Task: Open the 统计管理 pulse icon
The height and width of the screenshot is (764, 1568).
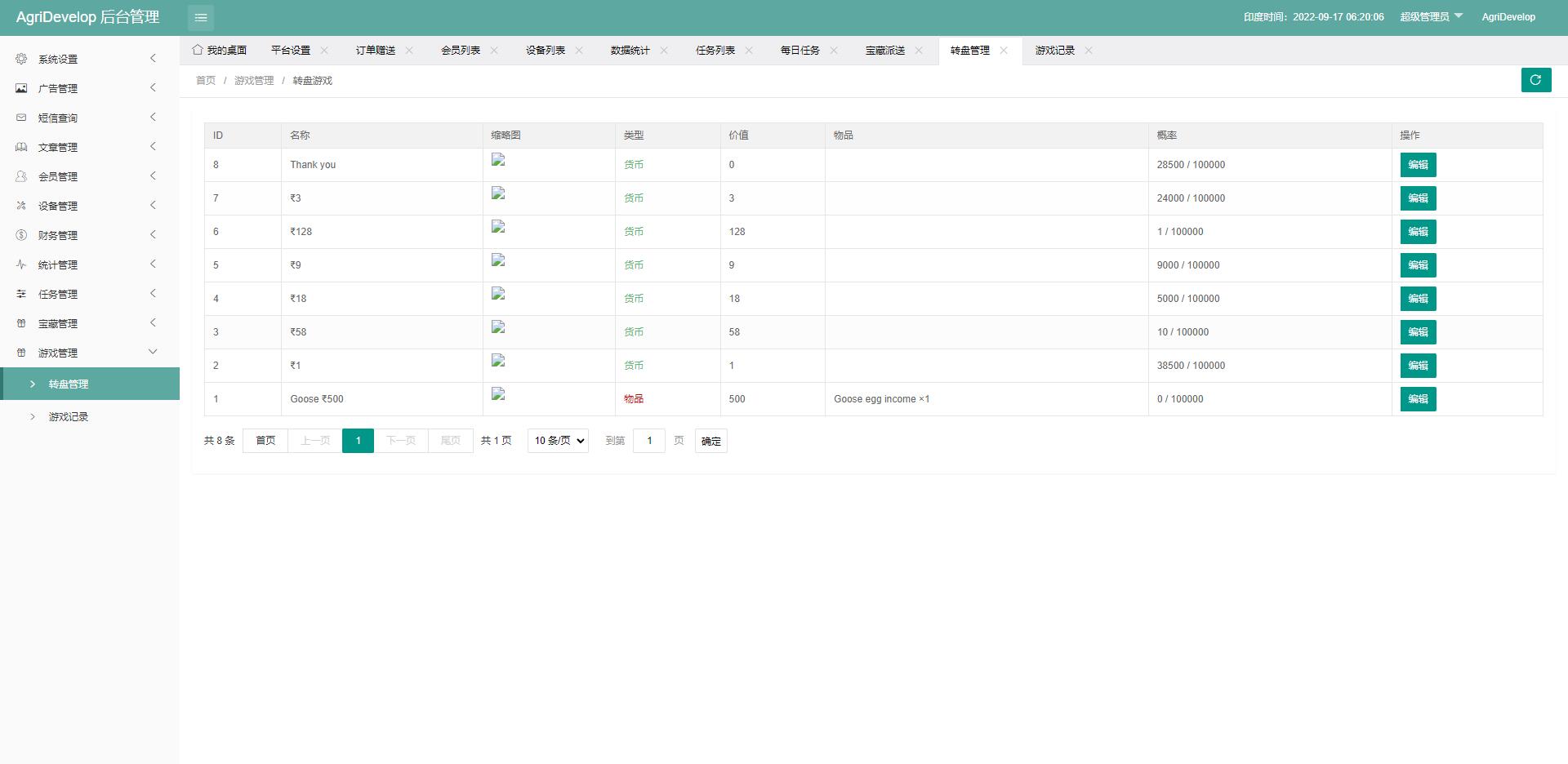Action: click(22, 264)
